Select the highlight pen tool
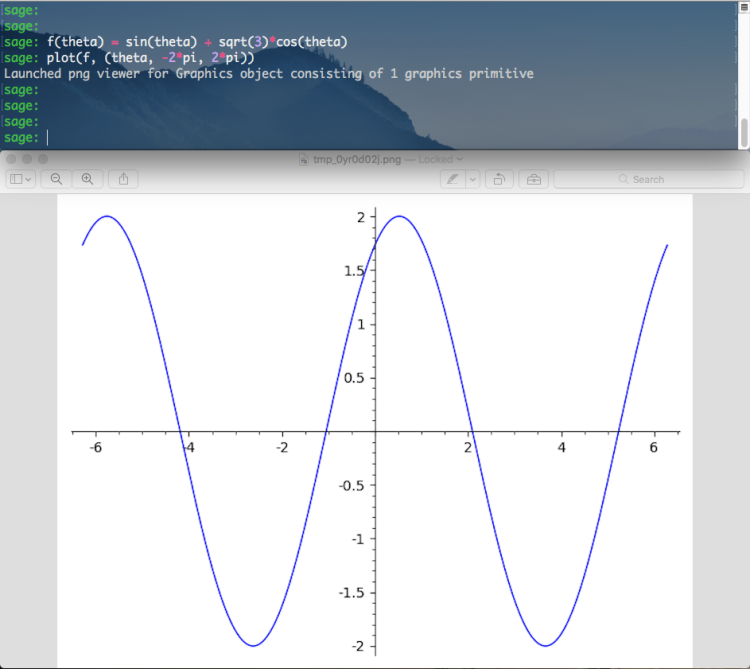750x669 pixels. 453,179
